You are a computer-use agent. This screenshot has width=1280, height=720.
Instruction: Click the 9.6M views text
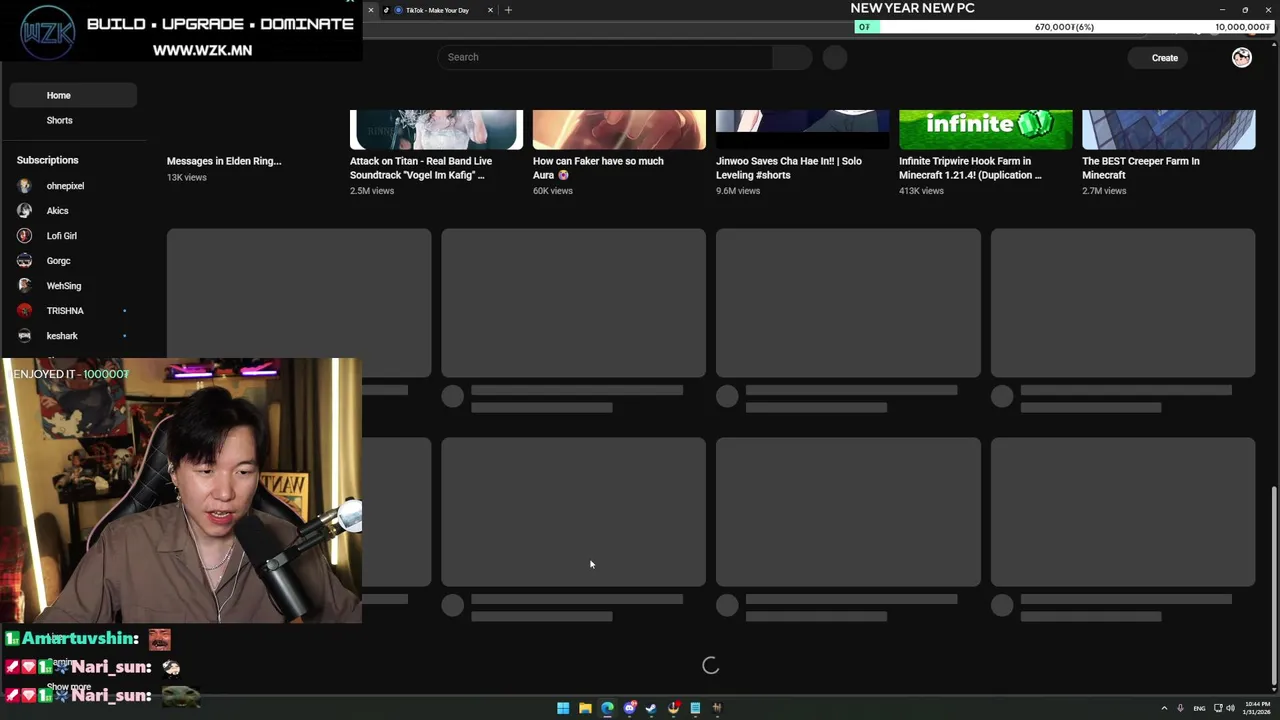(737, 191)
